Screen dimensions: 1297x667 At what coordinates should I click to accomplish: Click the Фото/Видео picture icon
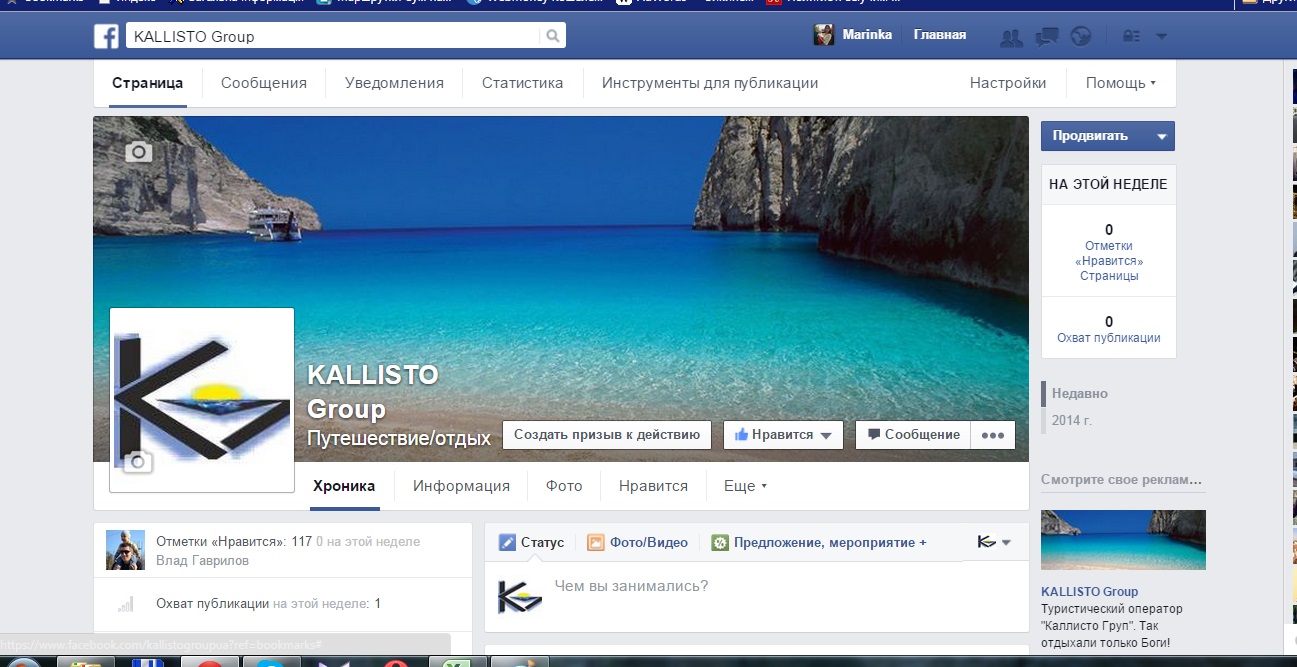coord(596,543)
